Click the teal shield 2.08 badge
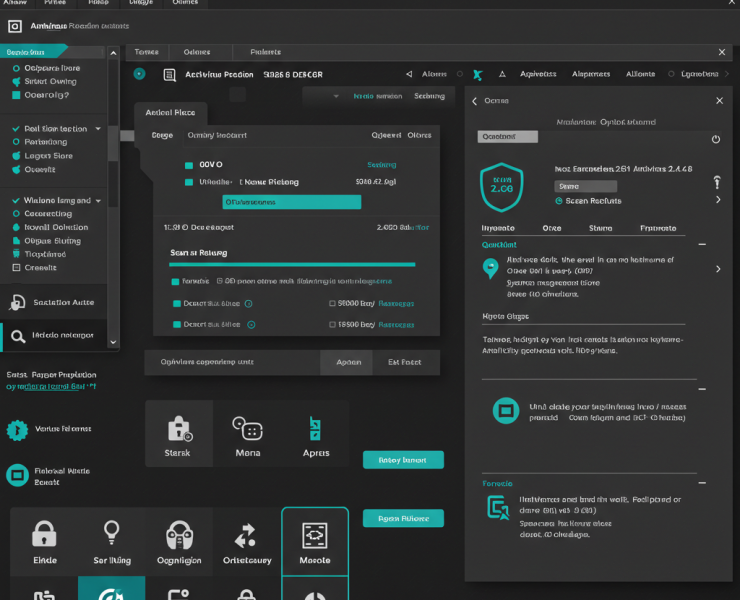The image size is (740, 600). click(501, 187)
